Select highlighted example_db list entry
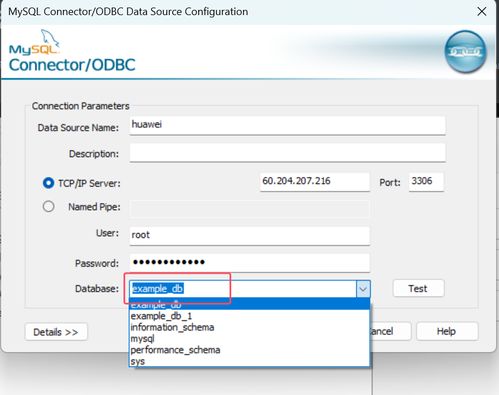499x395 pixels. 249,304
